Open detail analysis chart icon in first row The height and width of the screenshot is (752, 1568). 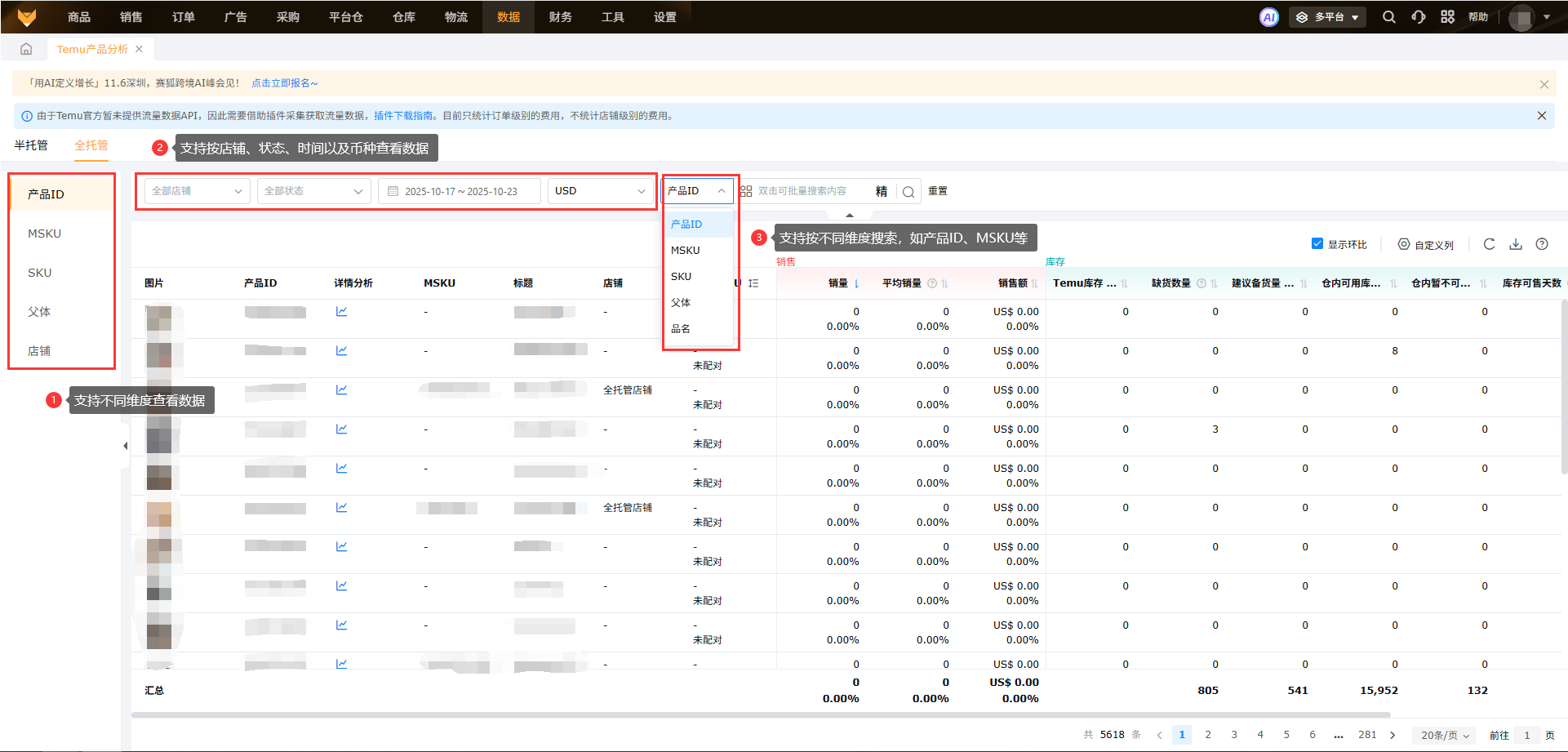(x=341, y=311)
